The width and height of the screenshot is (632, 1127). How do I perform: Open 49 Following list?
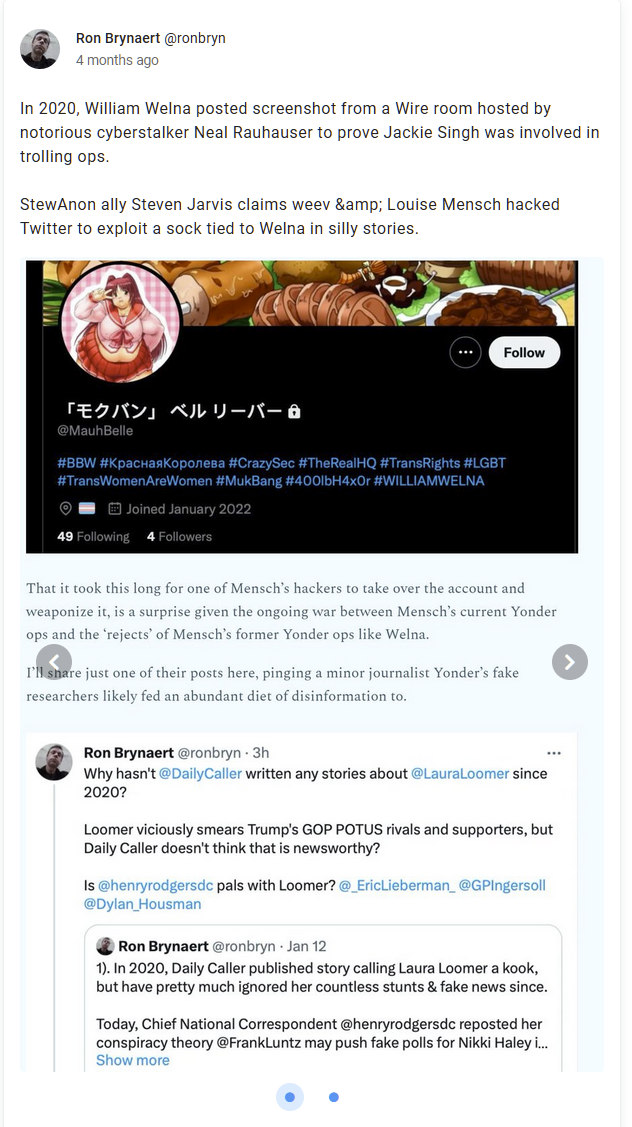point(93,537)
